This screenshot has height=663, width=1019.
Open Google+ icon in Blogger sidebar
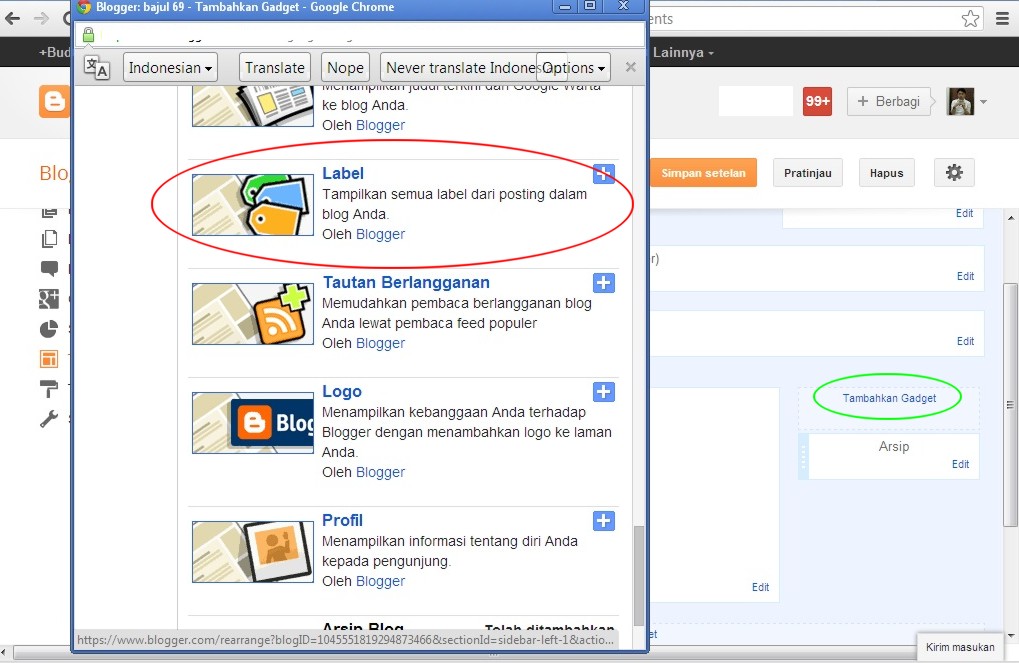point(49,299)
